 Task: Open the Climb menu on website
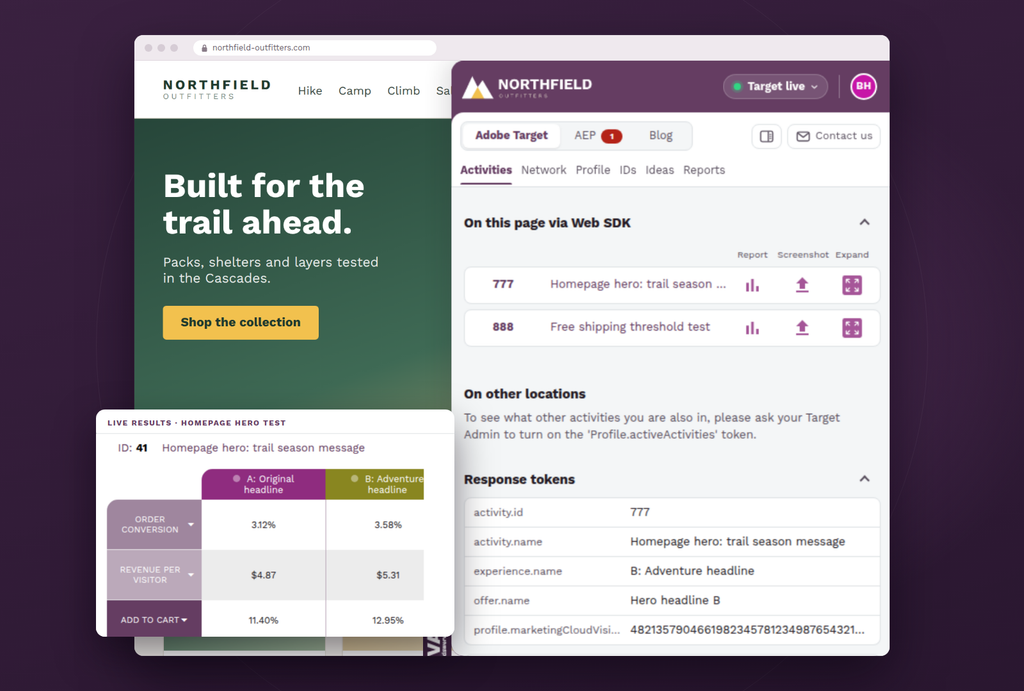click(404, 91)
